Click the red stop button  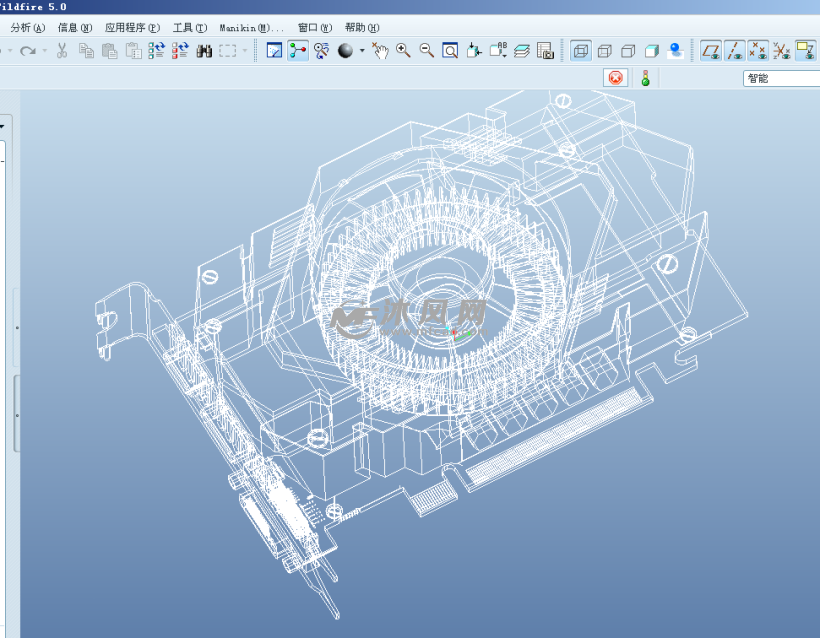pyautogui.click(x=615, y=78)
